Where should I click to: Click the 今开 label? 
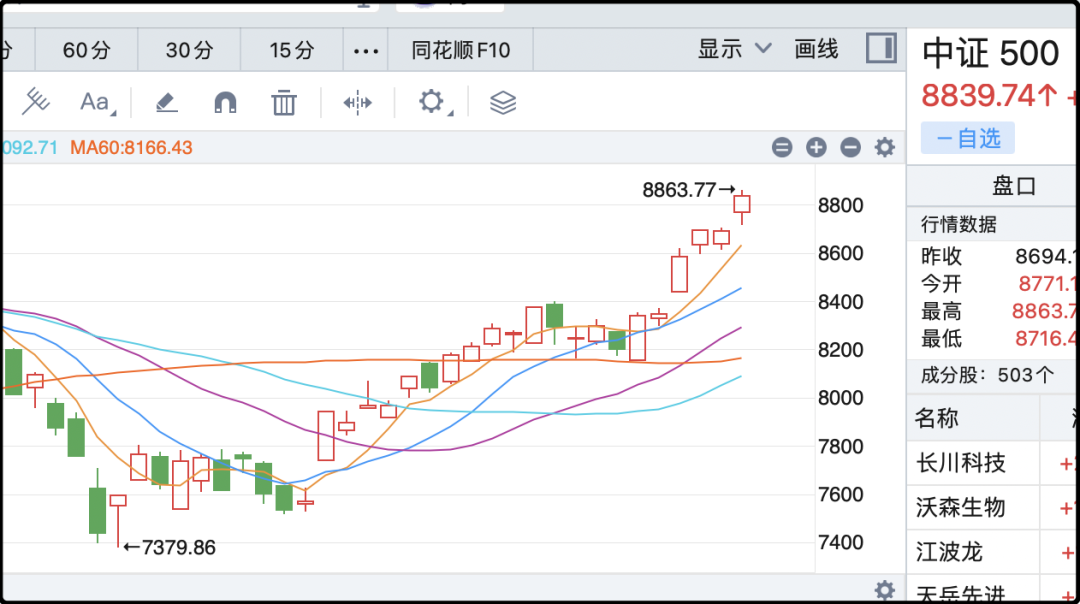[x=941, y=284]
